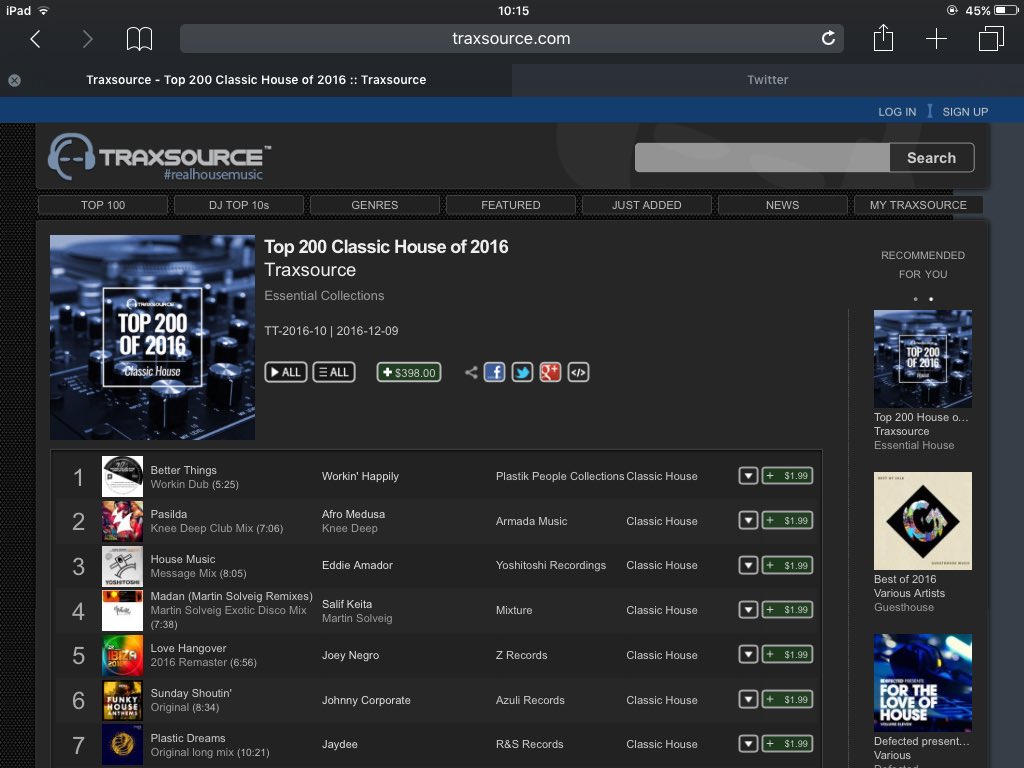Switch to the Twitter tab

pos(767,80)
